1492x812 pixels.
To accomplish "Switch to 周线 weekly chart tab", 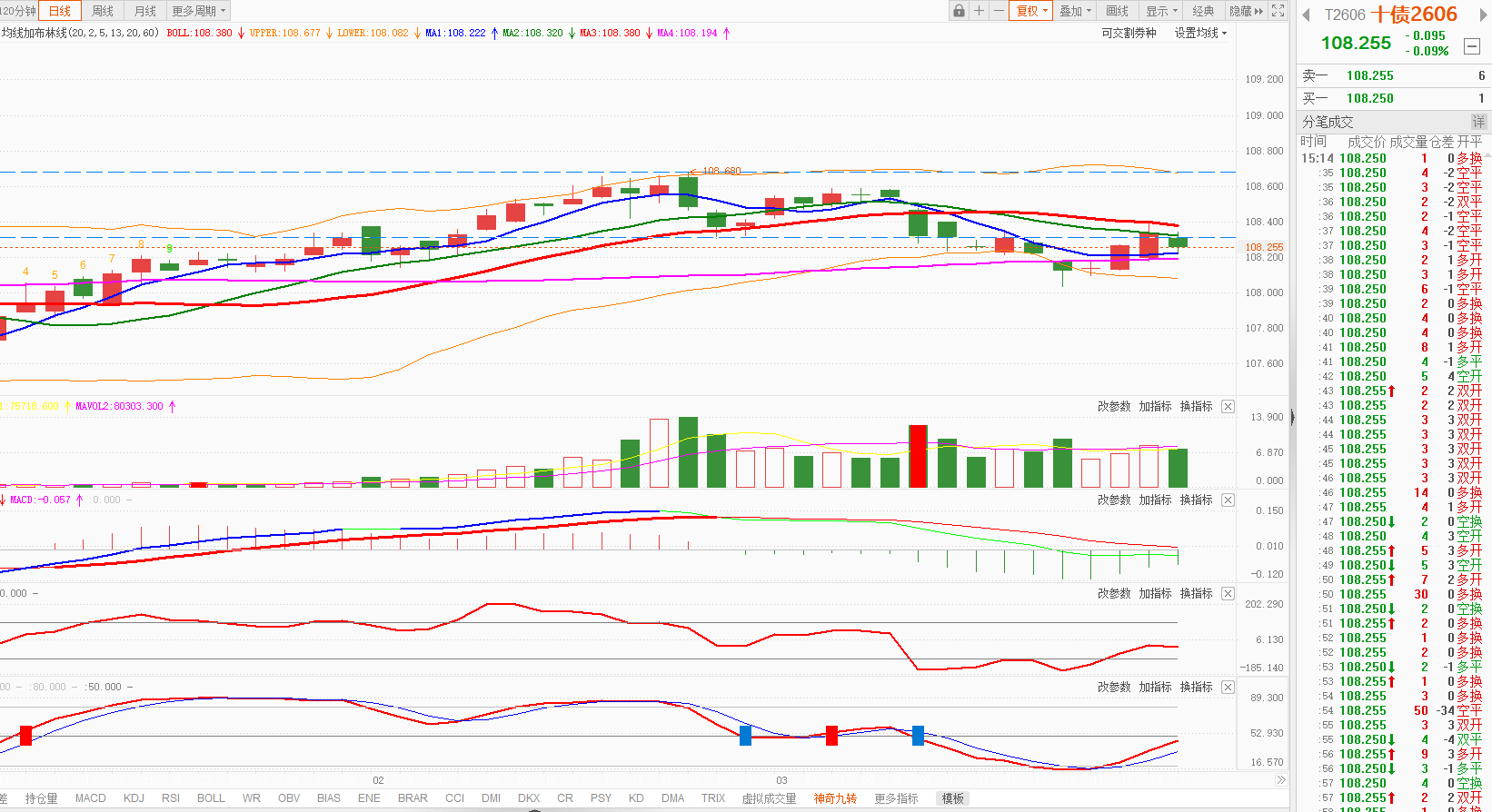I will [103, 11].
